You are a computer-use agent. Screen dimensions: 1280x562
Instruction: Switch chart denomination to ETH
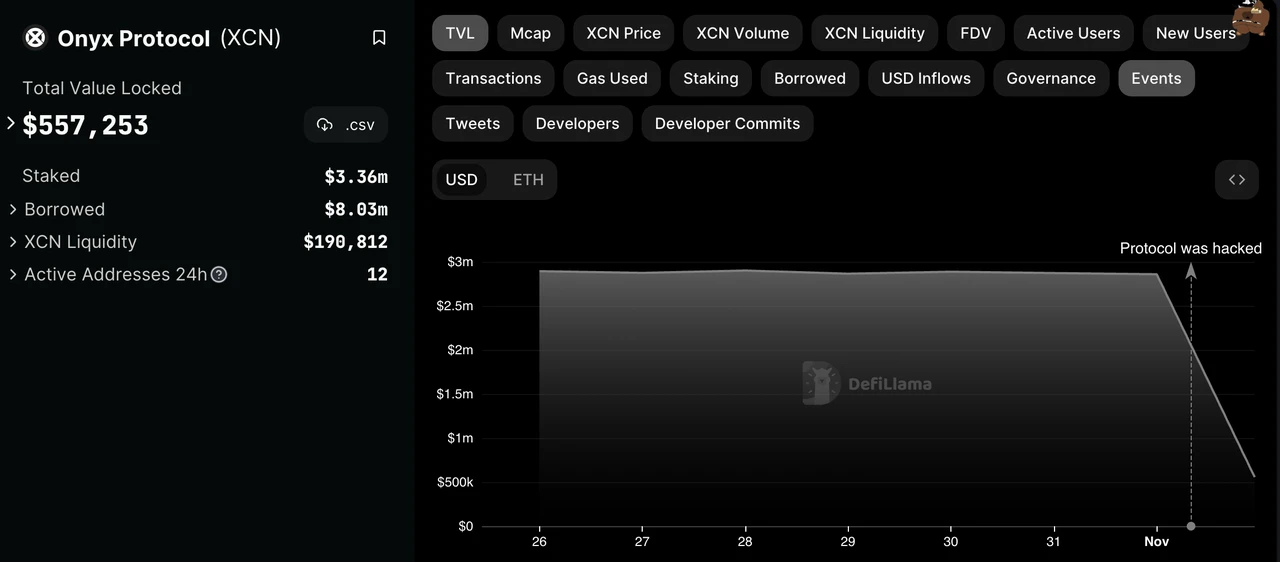coord(528,180)
